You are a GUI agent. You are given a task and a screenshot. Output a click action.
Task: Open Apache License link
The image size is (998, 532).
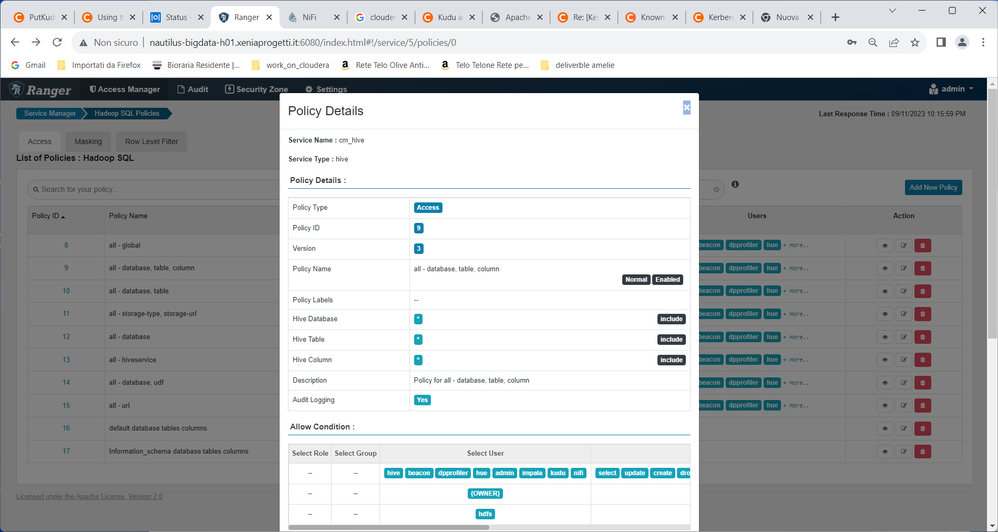[89, 496]
